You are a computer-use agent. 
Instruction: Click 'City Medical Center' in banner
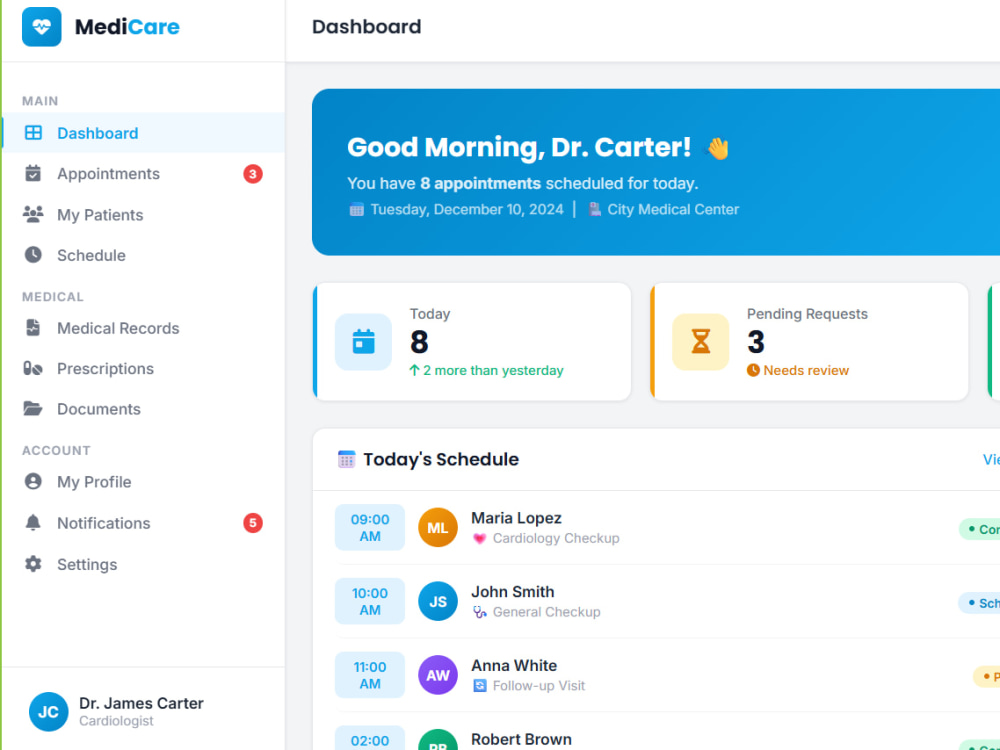coord(673,209)
